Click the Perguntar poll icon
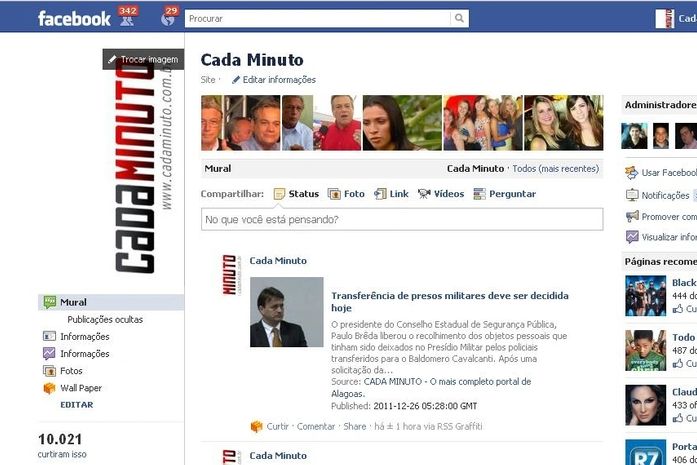This screenshot has width=697, height=465. [x=479, y=194]
